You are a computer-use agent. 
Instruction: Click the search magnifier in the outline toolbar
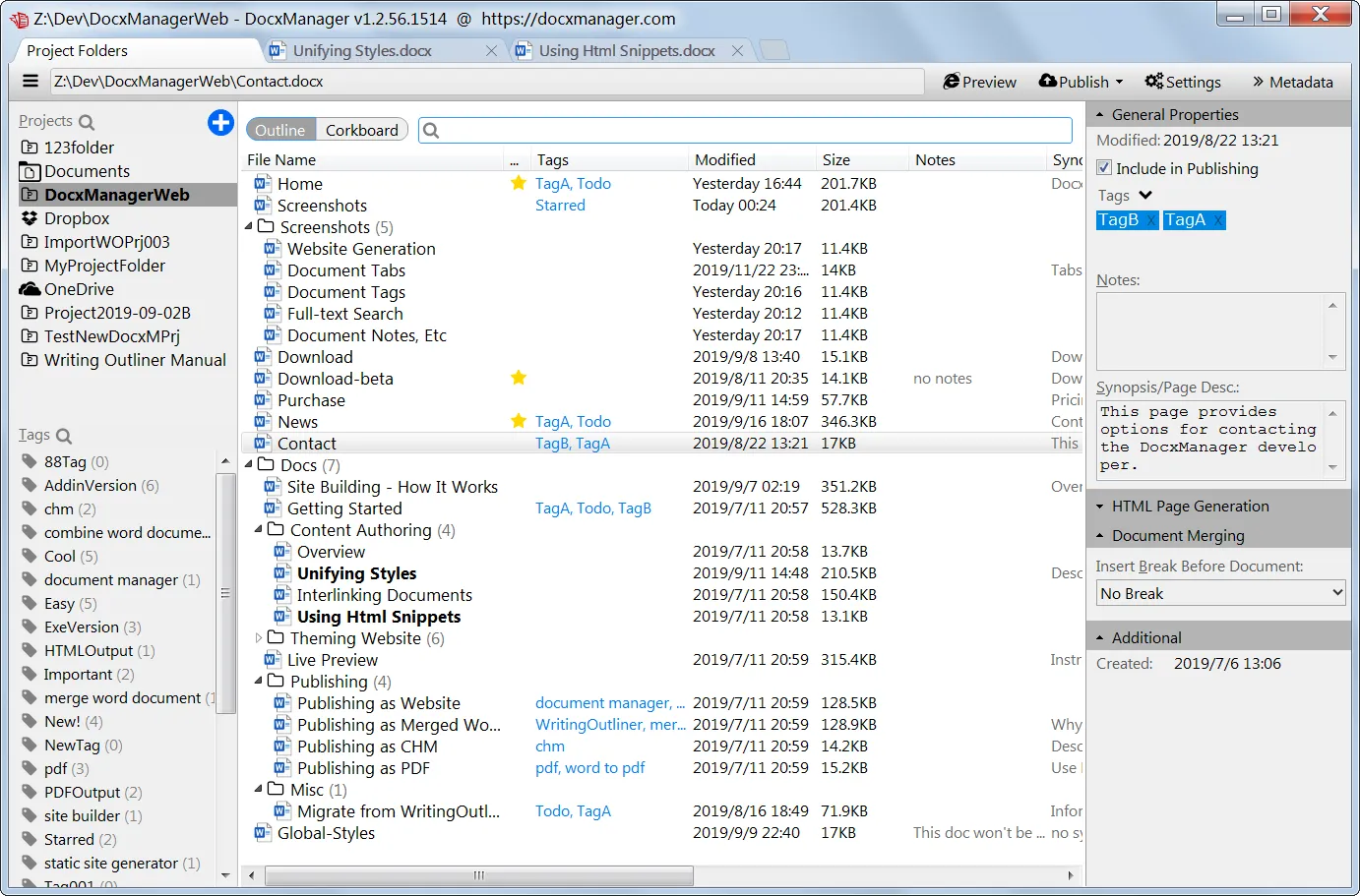430,129
